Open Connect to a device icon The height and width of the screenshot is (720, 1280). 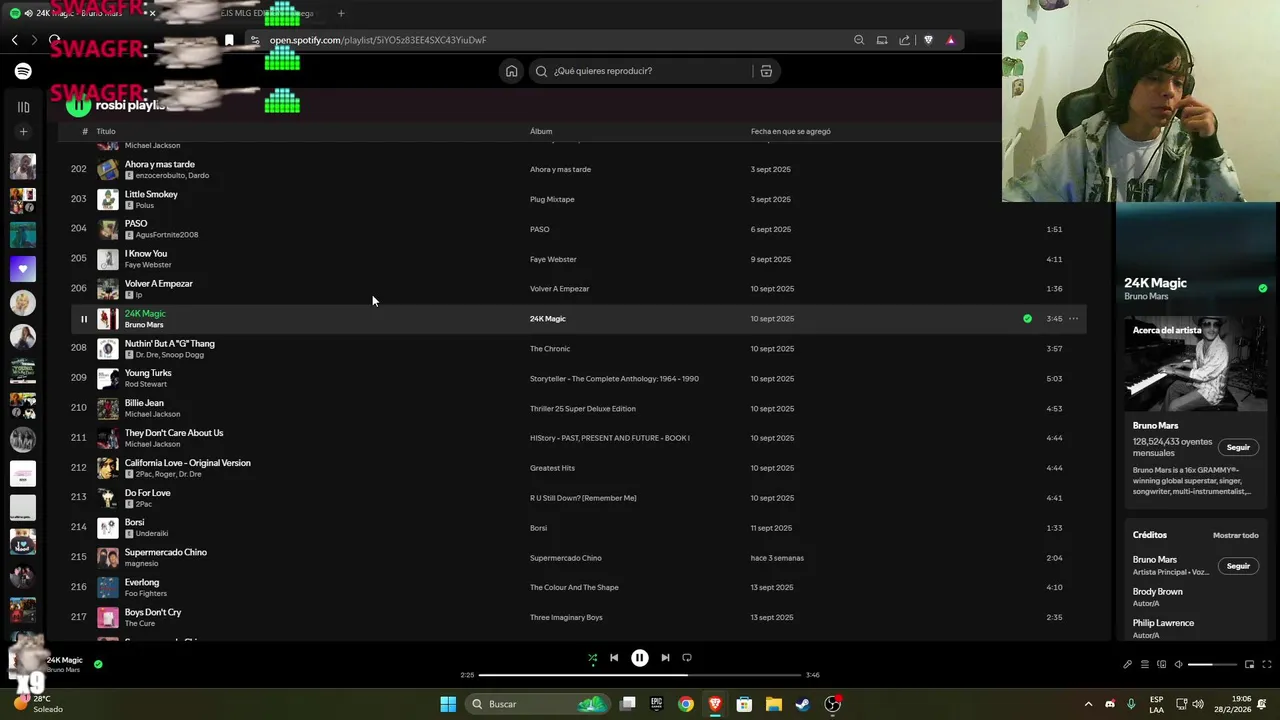click(x=1161, y=664)
